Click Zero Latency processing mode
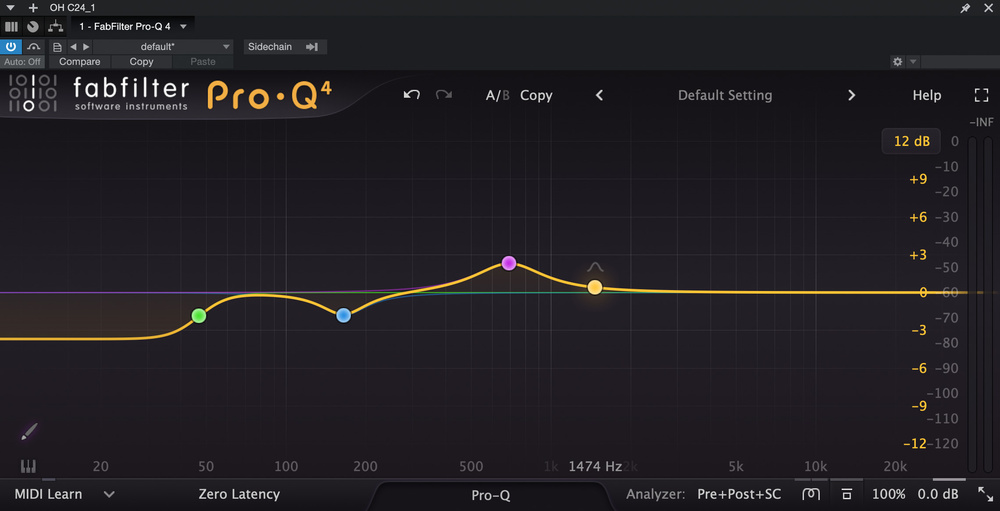This screenshot has height=511, width=1000. click(239, 494)
